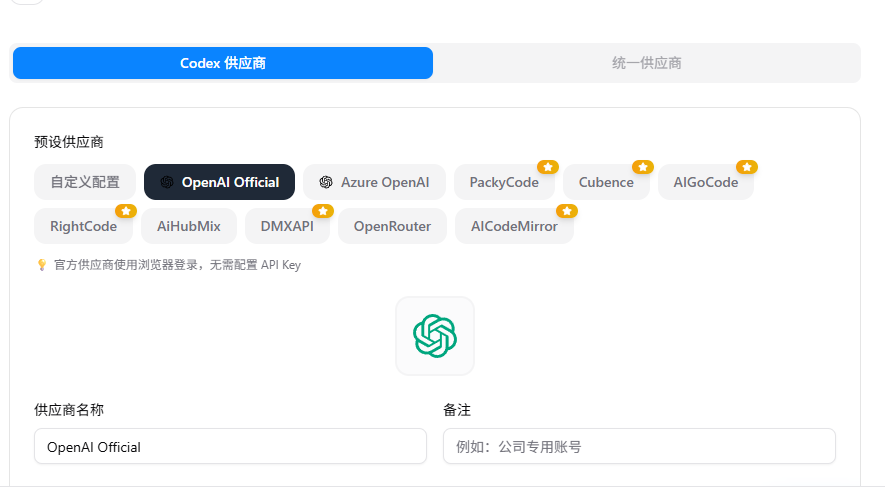
Task: Choose the Azure OpenAI preset
Action: (374, 182)
